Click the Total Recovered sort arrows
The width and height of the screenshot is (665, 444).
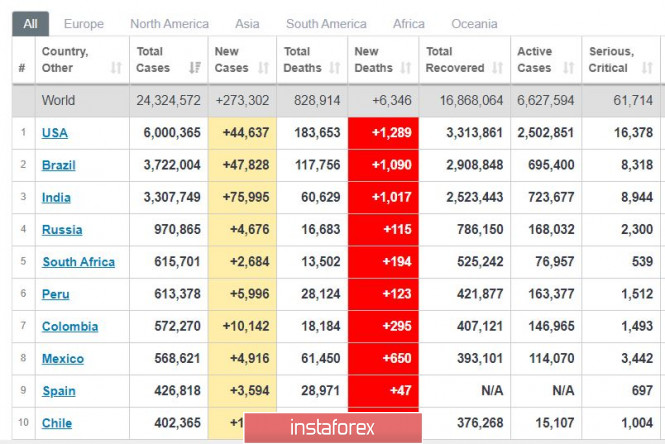[495, 68]
